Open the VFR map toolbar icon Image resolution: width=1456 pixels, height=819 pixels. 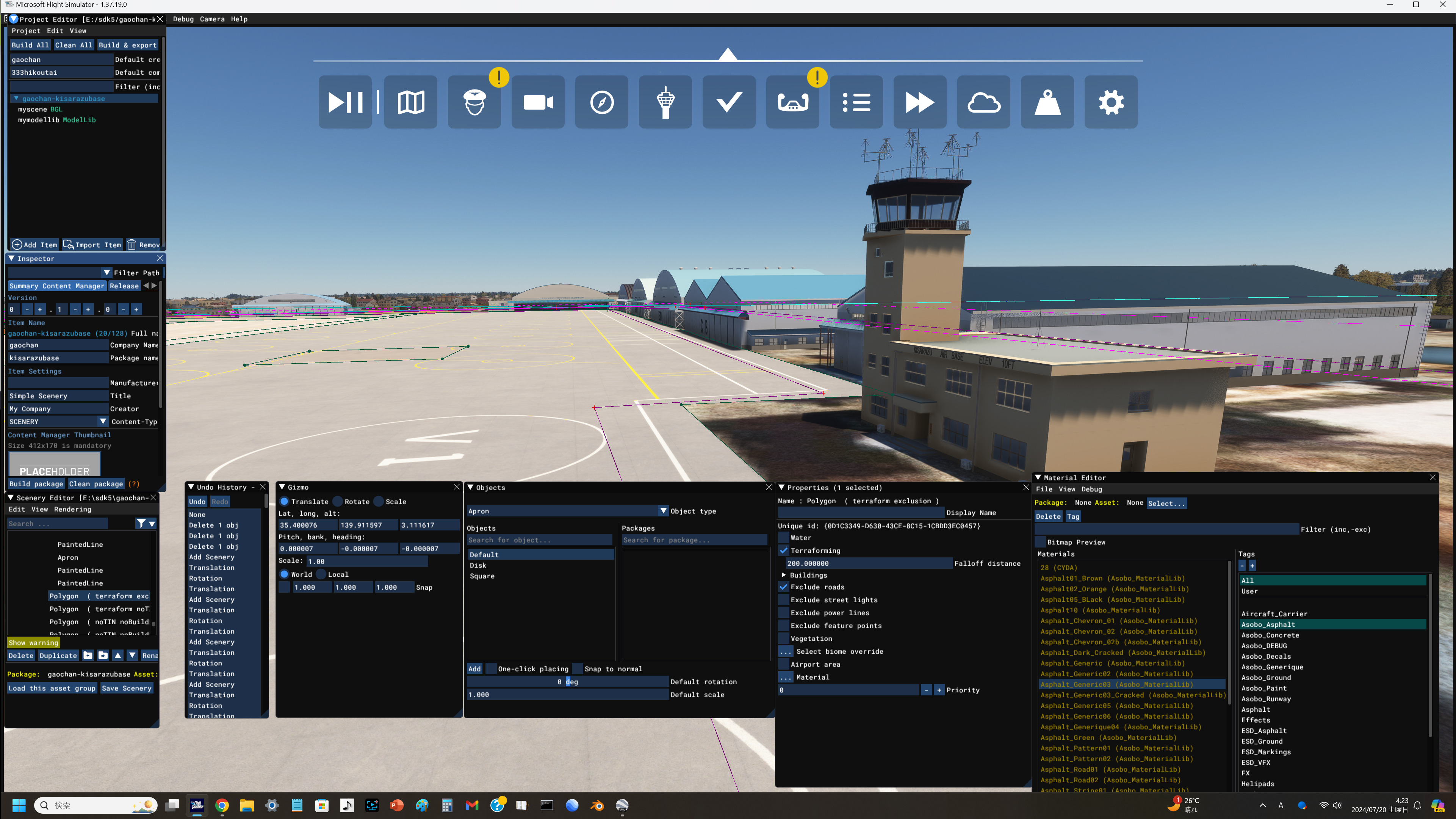click(411, 102)
